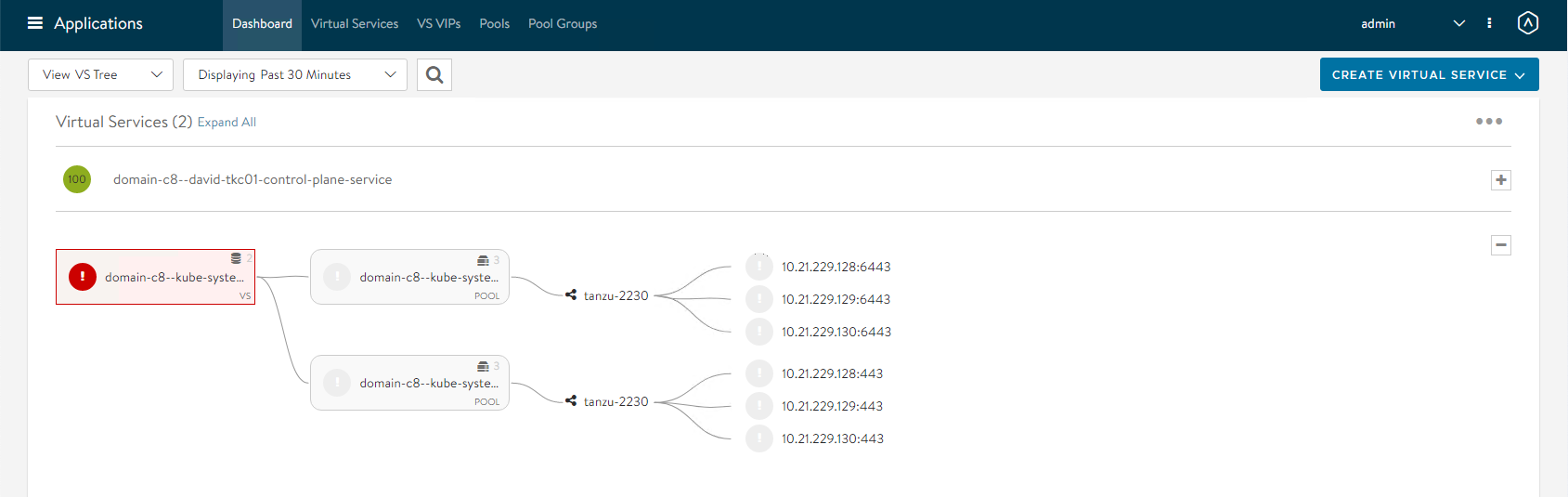Screen dimensions: 1568x497
Task: Click share icon beside upper tanzu-2230
Action: coord(571,294)
